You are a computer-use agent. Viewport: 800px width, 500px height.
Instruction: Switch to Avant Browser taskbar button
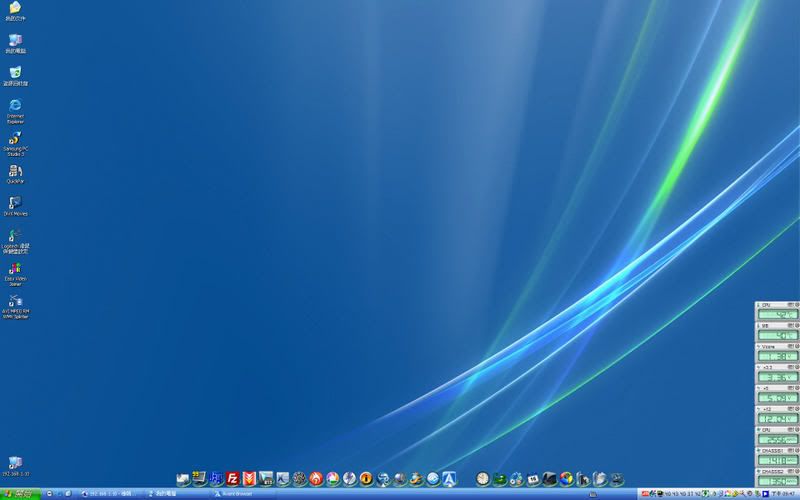pyautogui.click(x=240, y=494)
